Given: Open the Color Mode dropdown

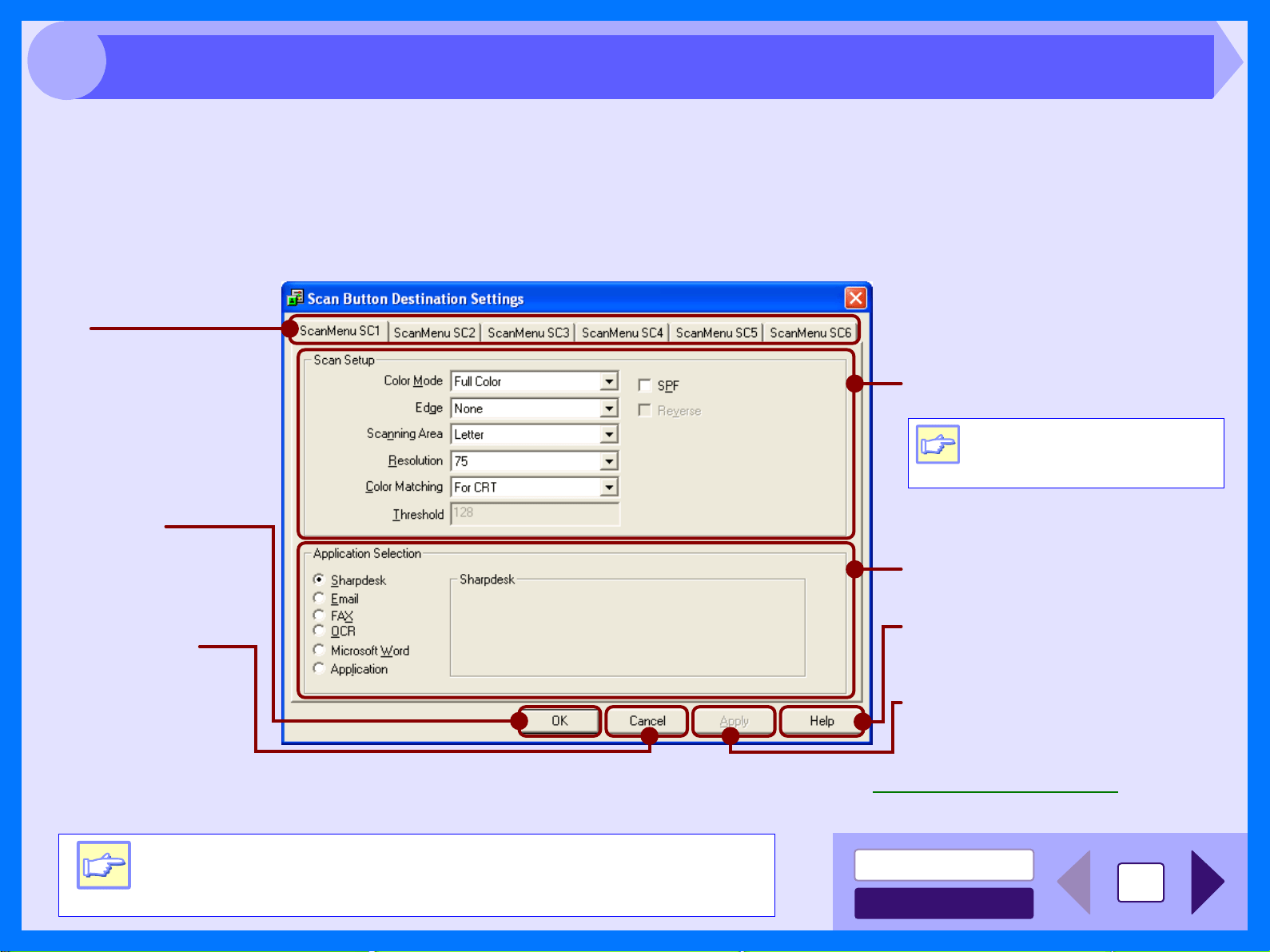Looking at the screenshot, I should (x=609, y=381).
